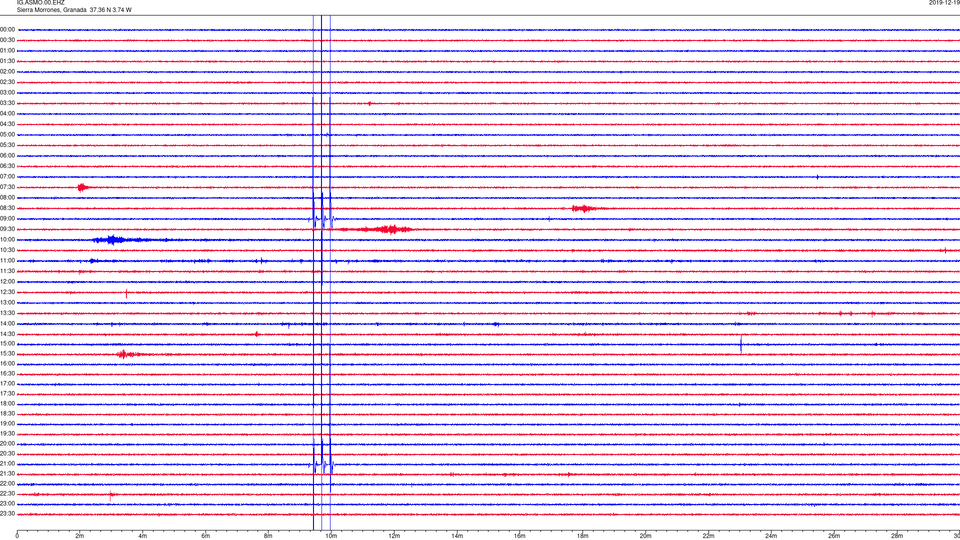Select the 18:30 trace time label

8,414
